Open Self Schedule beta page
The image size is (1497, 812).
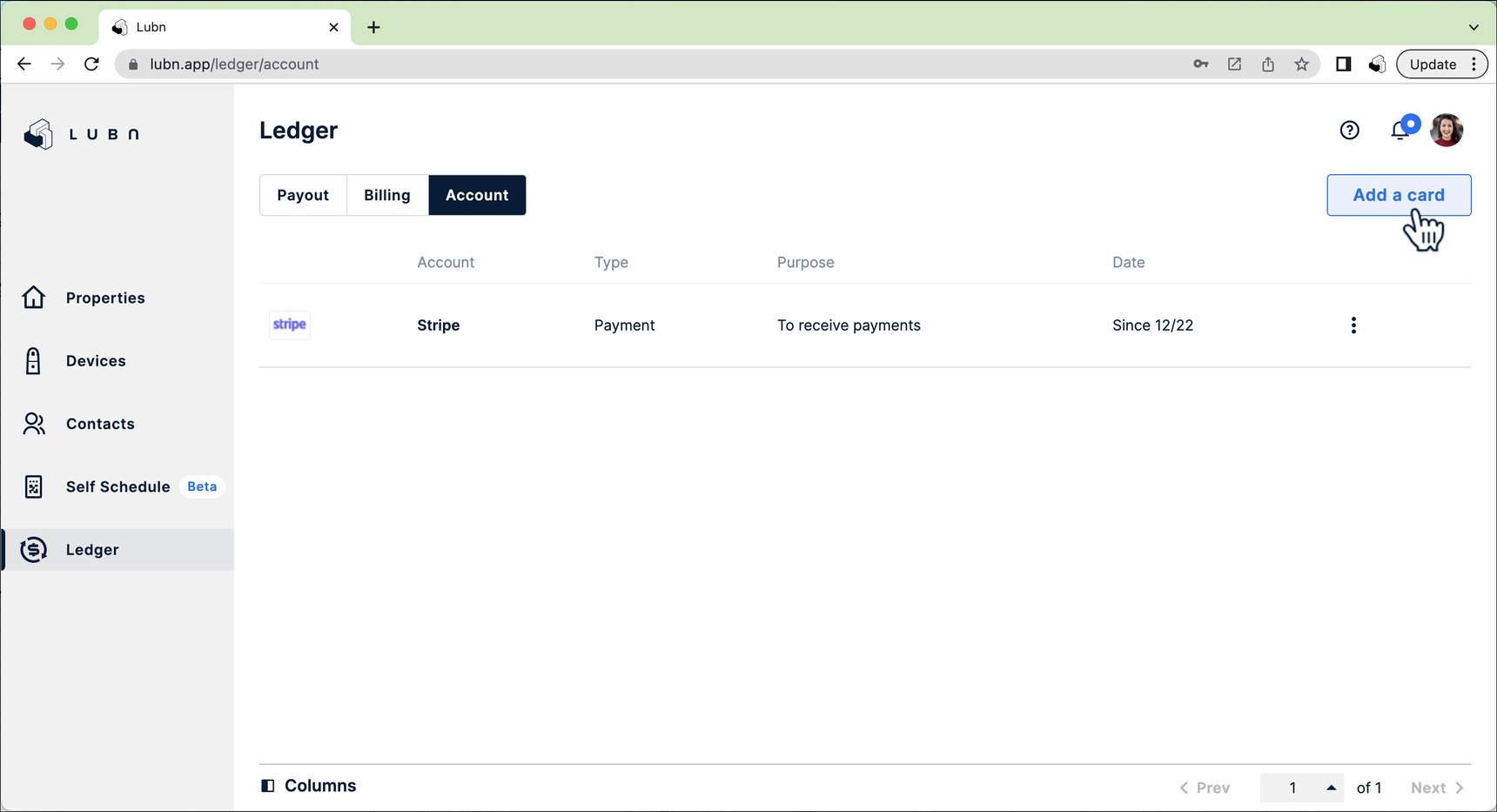[x=117, y=487]
